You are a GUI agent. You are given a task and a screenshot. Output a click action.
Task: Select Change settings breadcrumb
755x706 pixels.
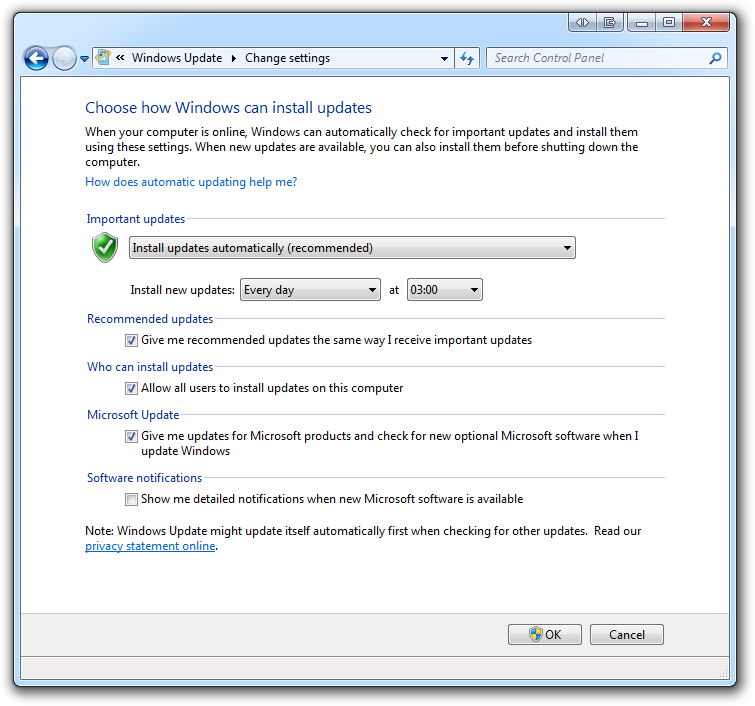(287, 58)
